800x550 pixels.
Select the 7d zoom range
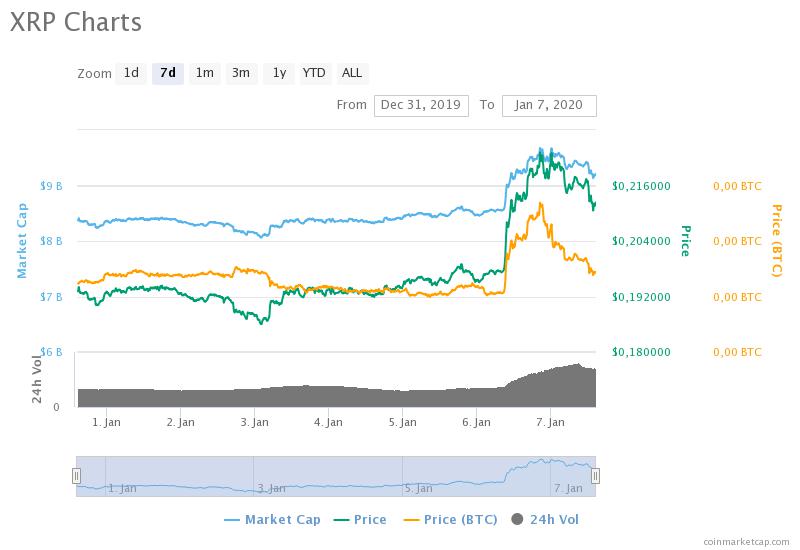click(168, 73)
